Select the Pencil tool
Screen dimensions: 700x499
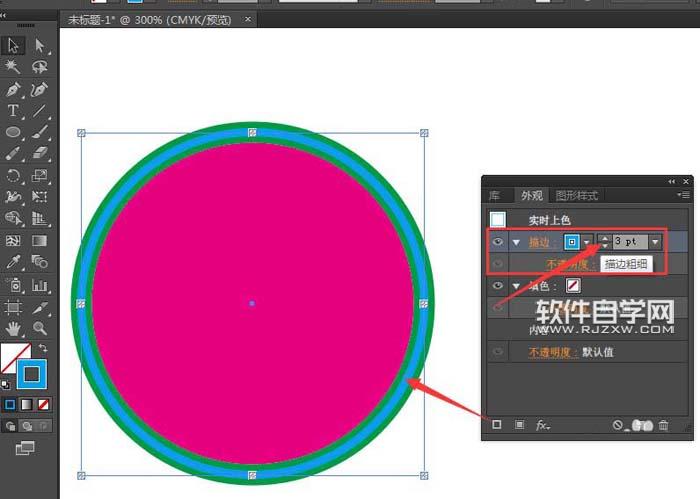coord(13,153)
